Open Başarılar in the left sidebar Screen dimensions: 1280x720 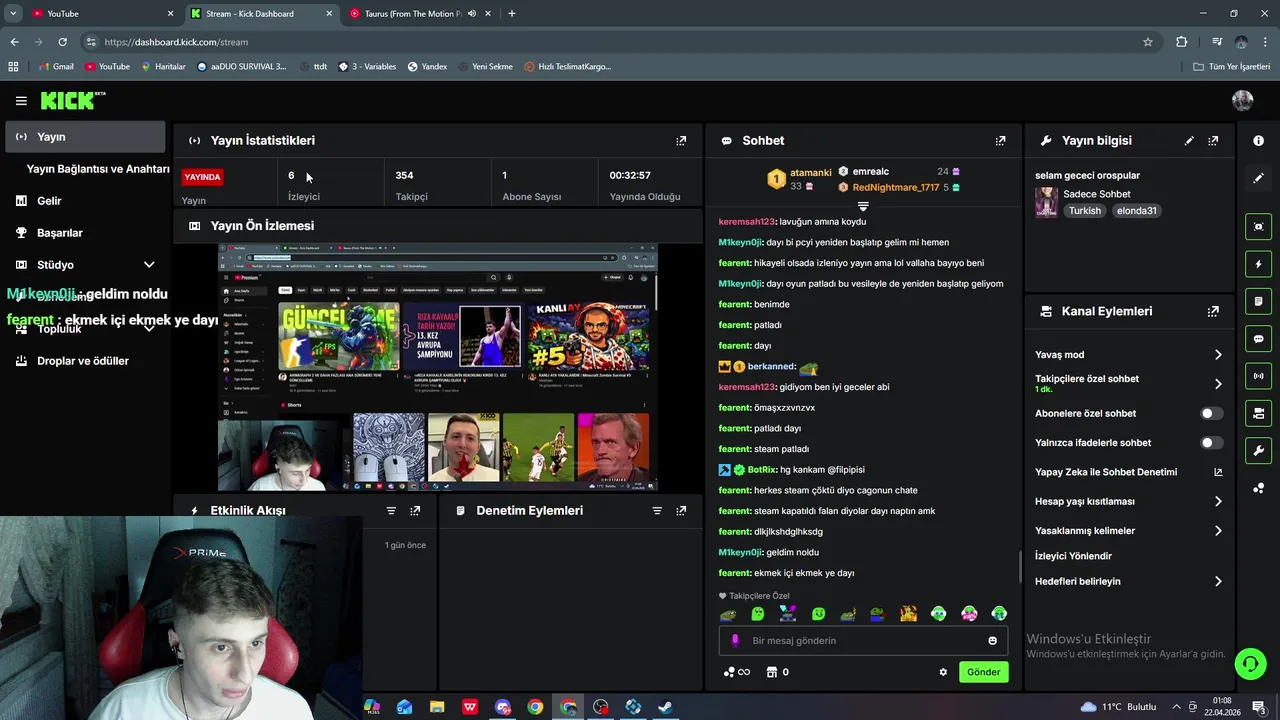(85, 233)
